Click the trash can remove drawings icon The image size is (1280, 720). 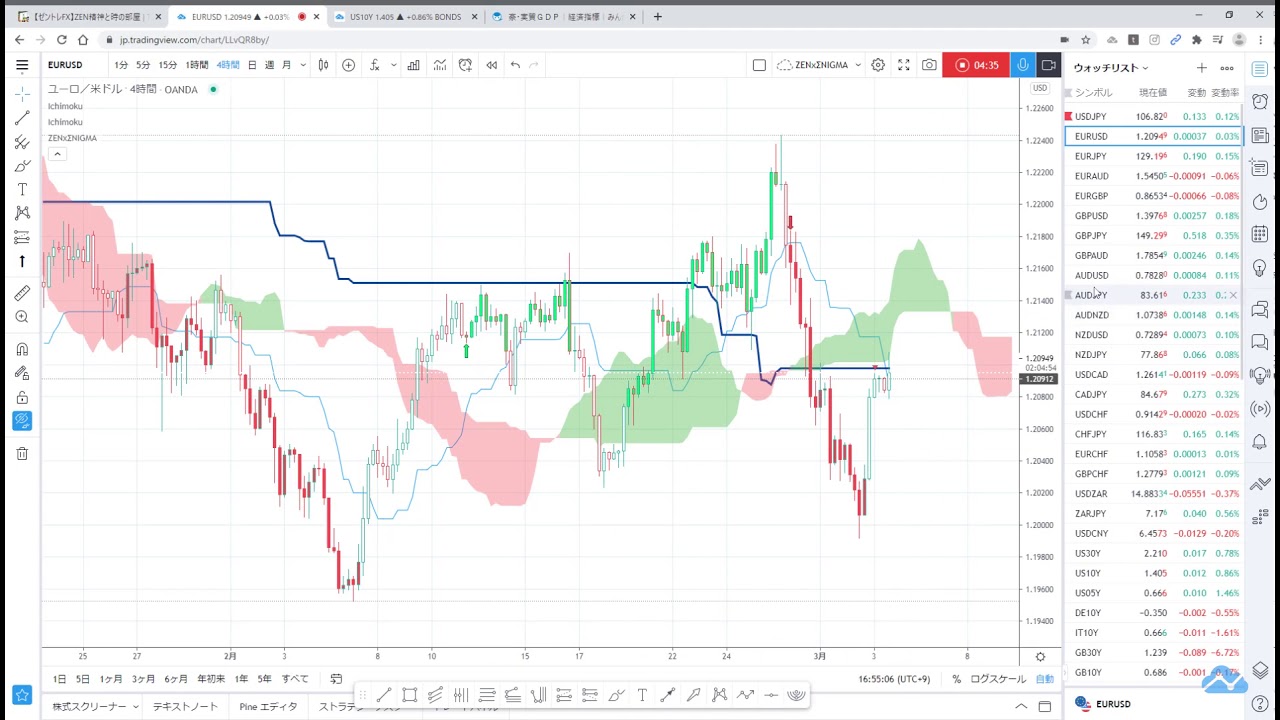click(x=22, y=454)
